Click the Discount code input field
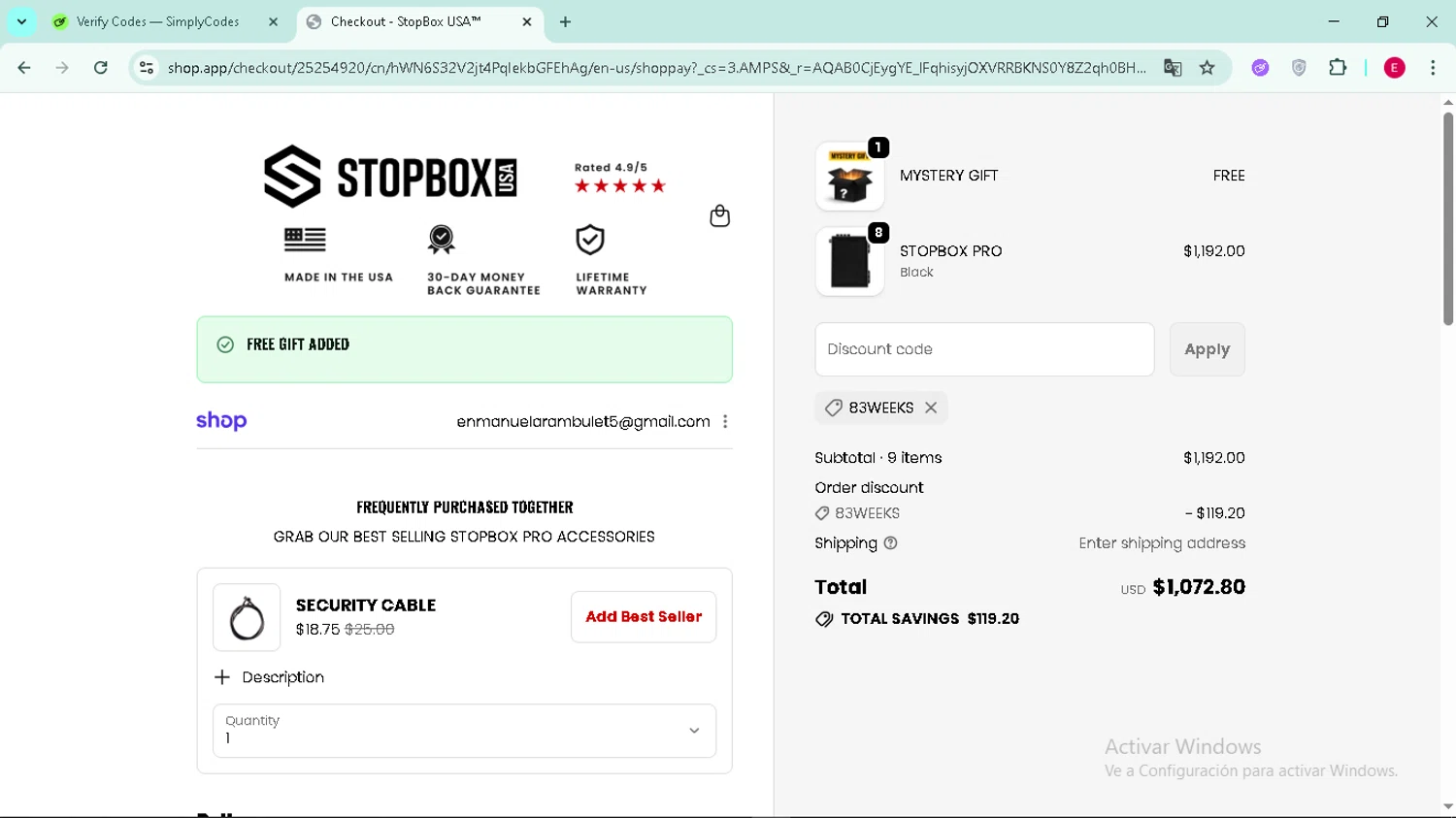The width and height of the screenshot is (1456, 818). click(984, 349)
